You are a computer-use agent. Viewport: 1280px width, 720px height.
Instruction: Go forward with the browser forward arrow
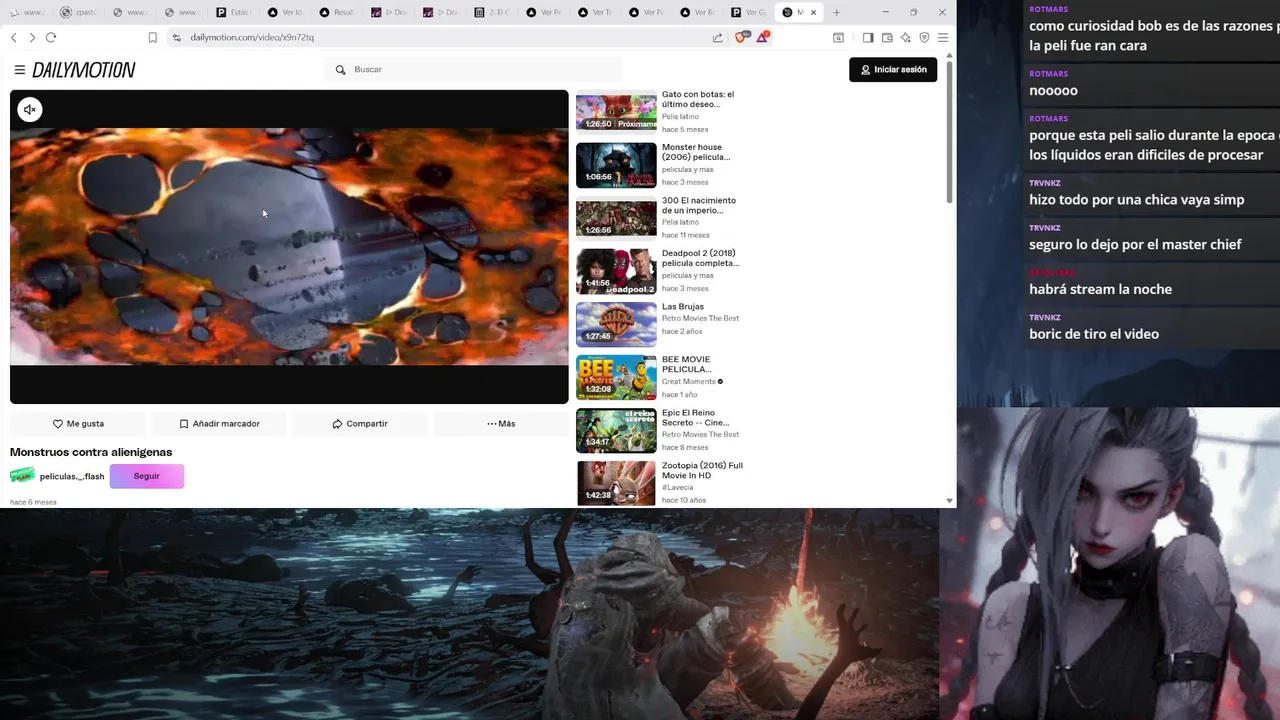[x=32, y=37]
